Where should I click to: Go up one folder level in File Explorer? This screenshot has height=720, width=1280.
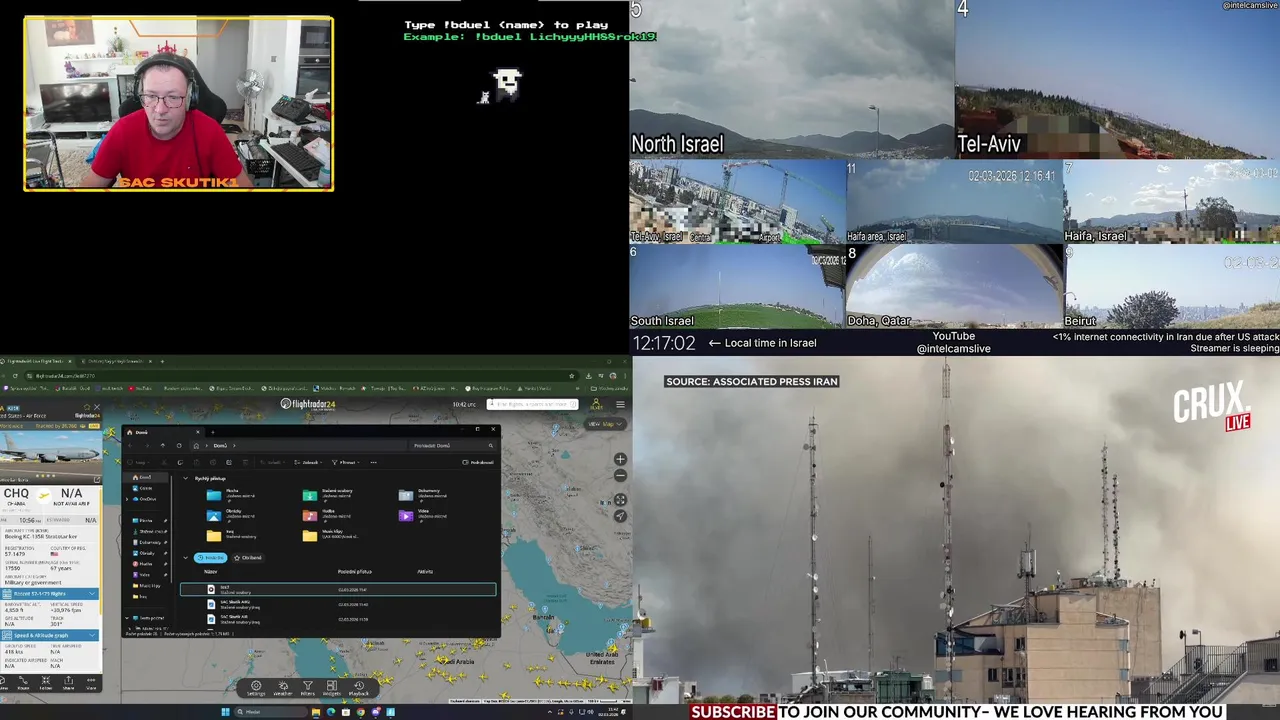tap(163, 446)
